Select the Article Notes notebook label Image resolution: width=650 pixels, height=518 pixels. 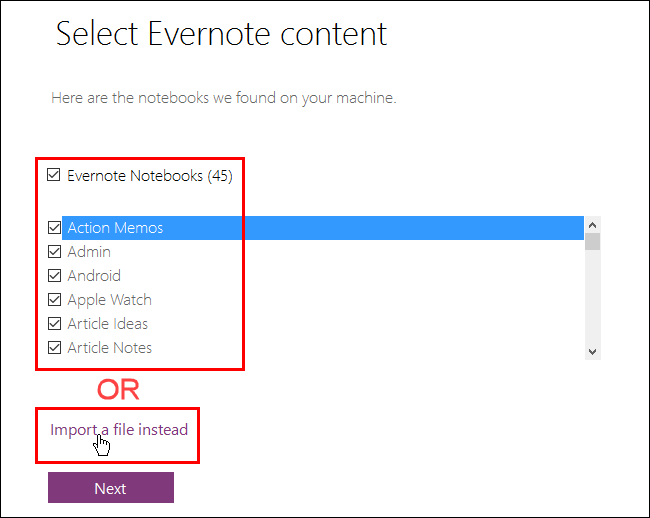[109, 348]
